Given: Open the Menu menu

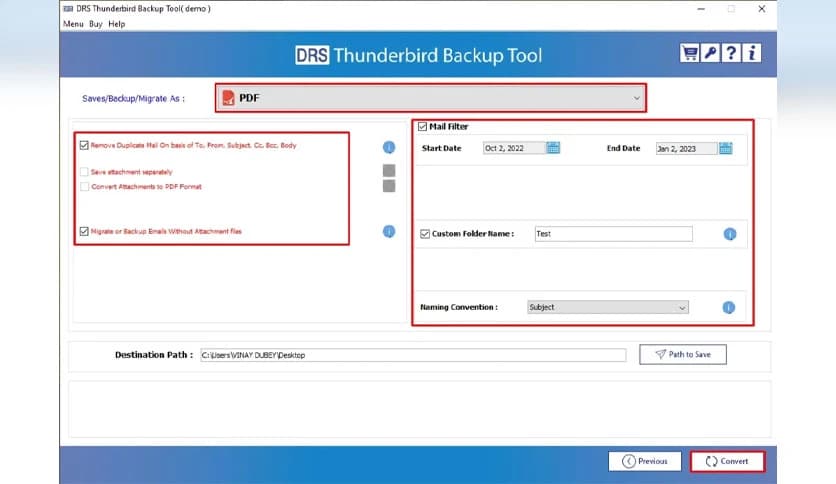Looking at the screenshot, I should pyautogui.click(x=73, y=24).
